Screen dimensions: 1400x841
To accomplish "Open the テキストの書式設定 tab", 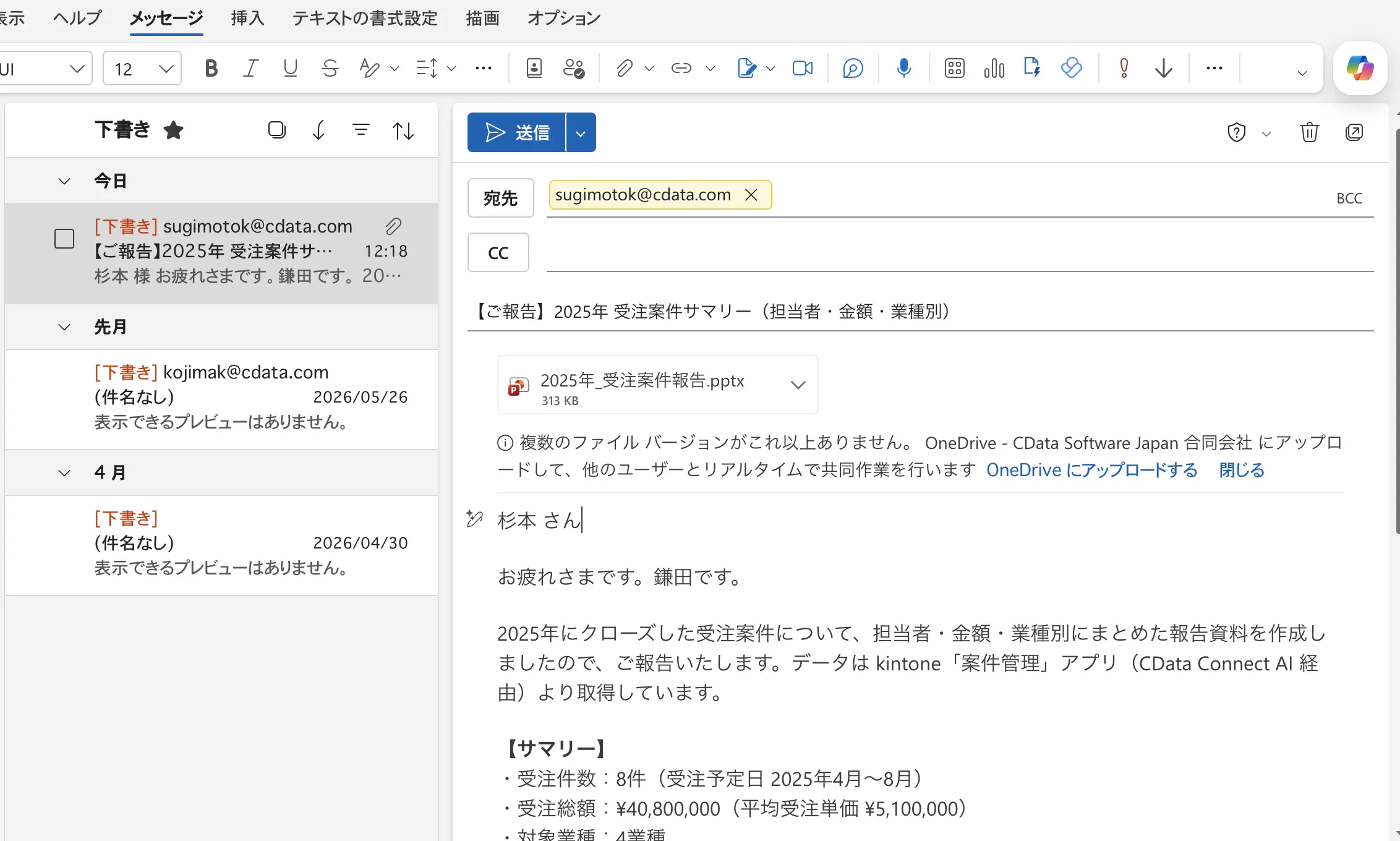I will click(365, 18).
